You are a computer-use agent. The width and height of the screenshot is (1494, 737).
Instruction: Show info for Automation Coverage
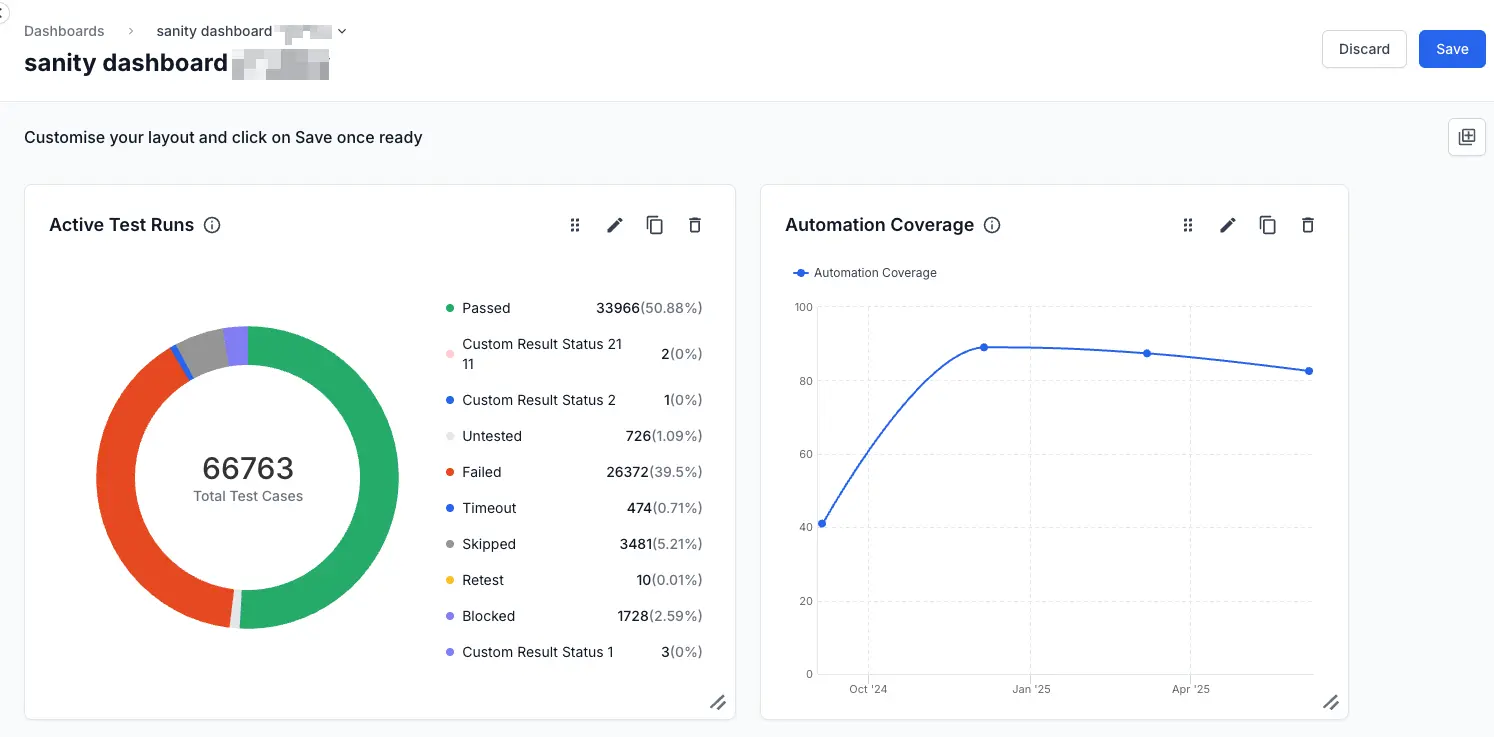(992, 225)
